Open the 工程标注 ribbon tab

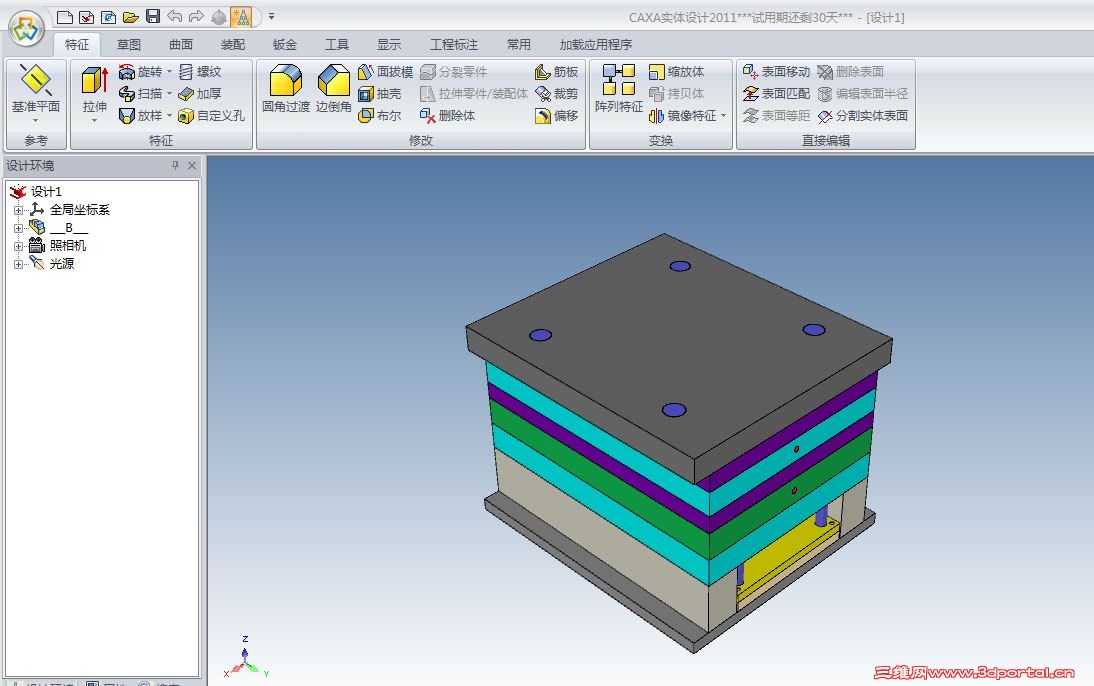click(454, 45)
